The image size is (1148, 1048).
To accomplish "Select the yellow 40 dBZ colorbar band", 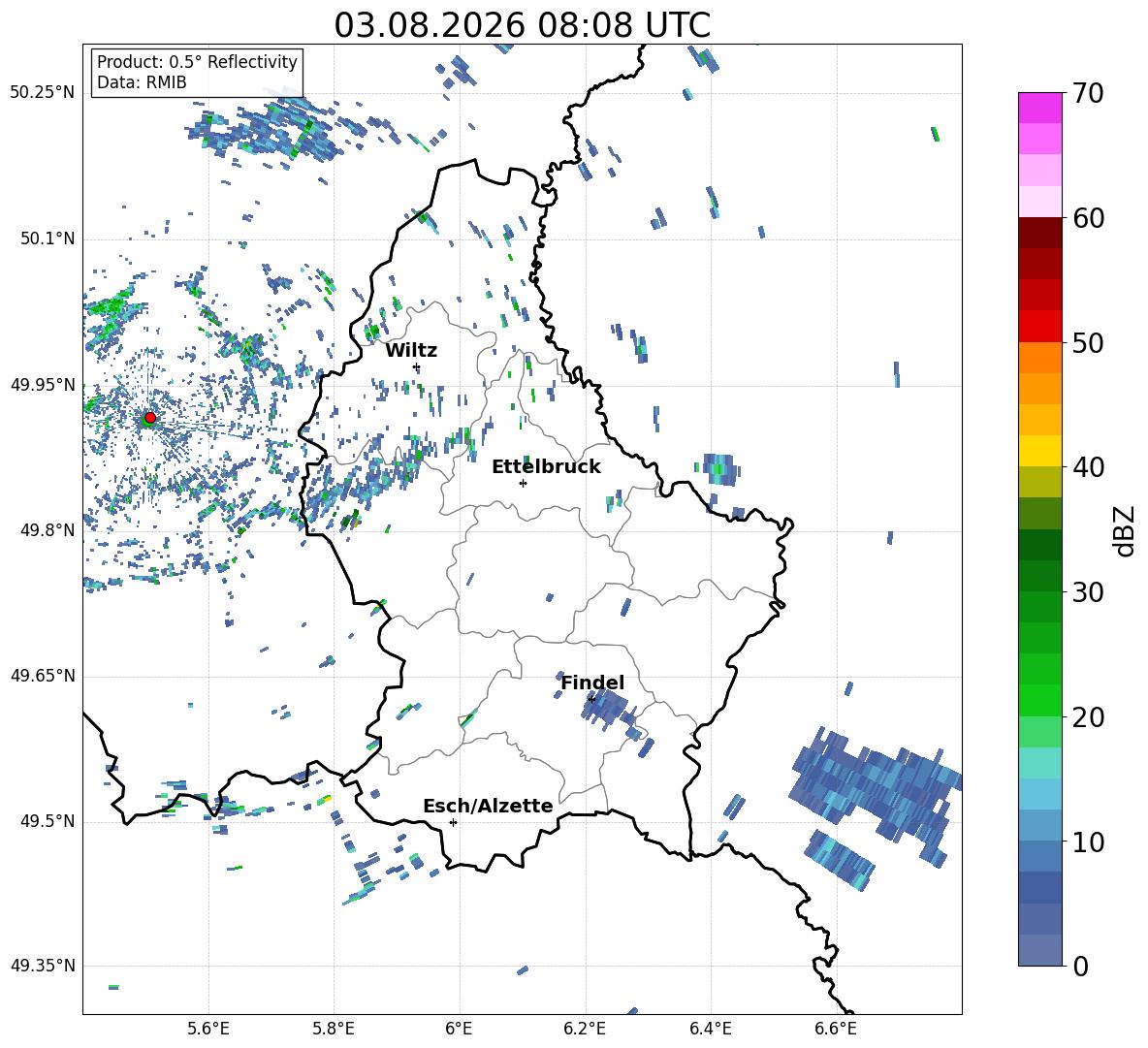I will pos(1039,451).
